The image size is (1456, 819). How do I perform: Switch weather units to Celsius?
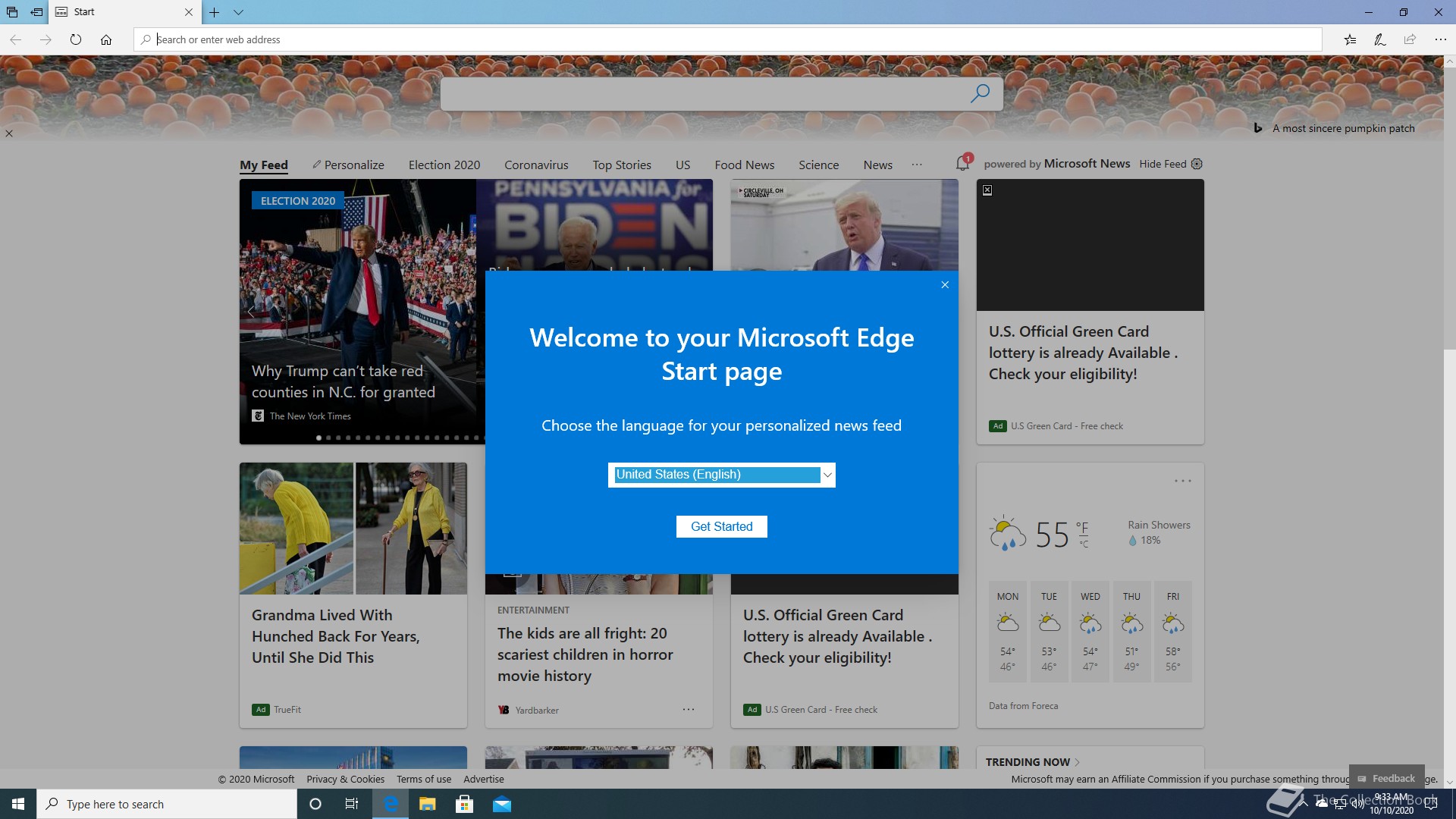click(x=1084, y=544)
